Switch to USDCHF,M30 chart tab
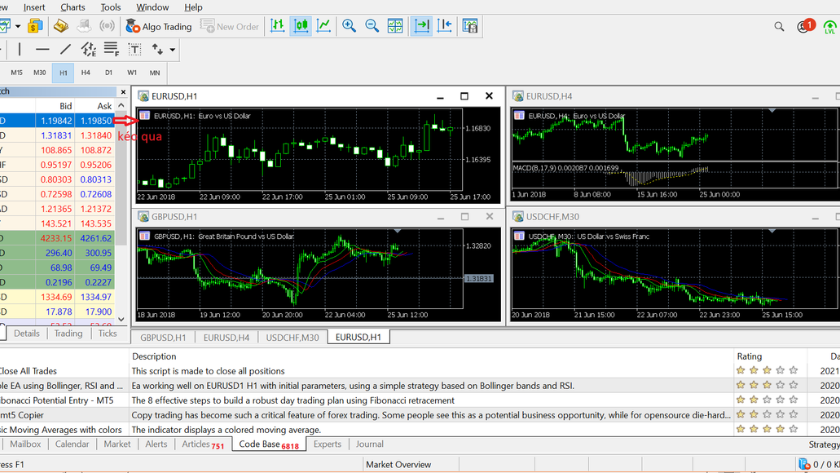Screen dimensions: 840x473 coord(292,337)
